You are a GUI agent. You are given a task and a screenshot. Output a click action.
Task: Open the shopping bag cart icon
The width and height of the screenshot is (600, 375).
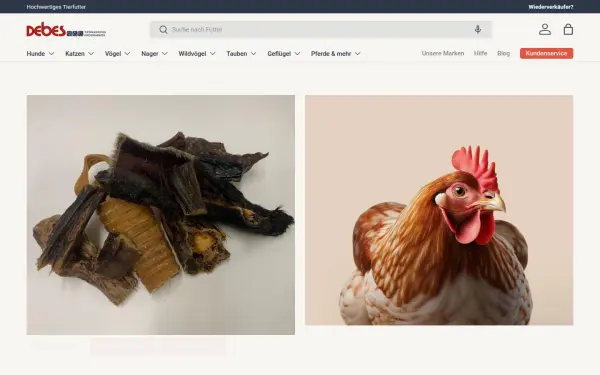pos(568,29)
